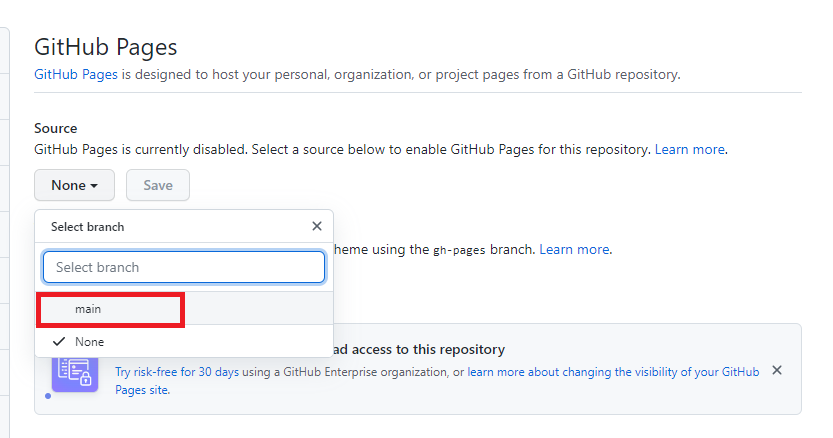Screen dimensions: 833x438
Task: Open the None source dropdown
Action: coord(75,185)
